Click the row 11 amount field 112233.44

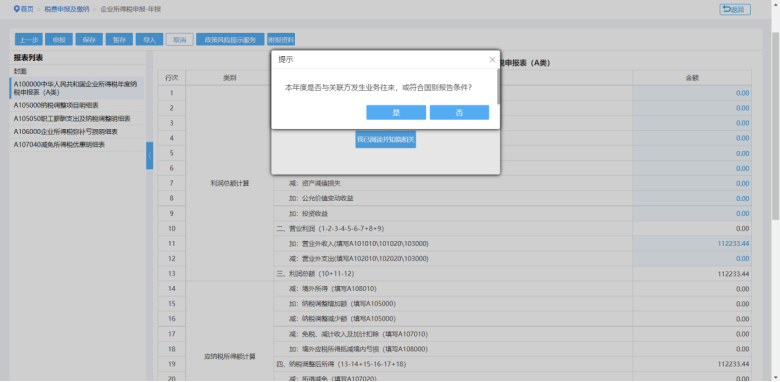tap(692, 243)
